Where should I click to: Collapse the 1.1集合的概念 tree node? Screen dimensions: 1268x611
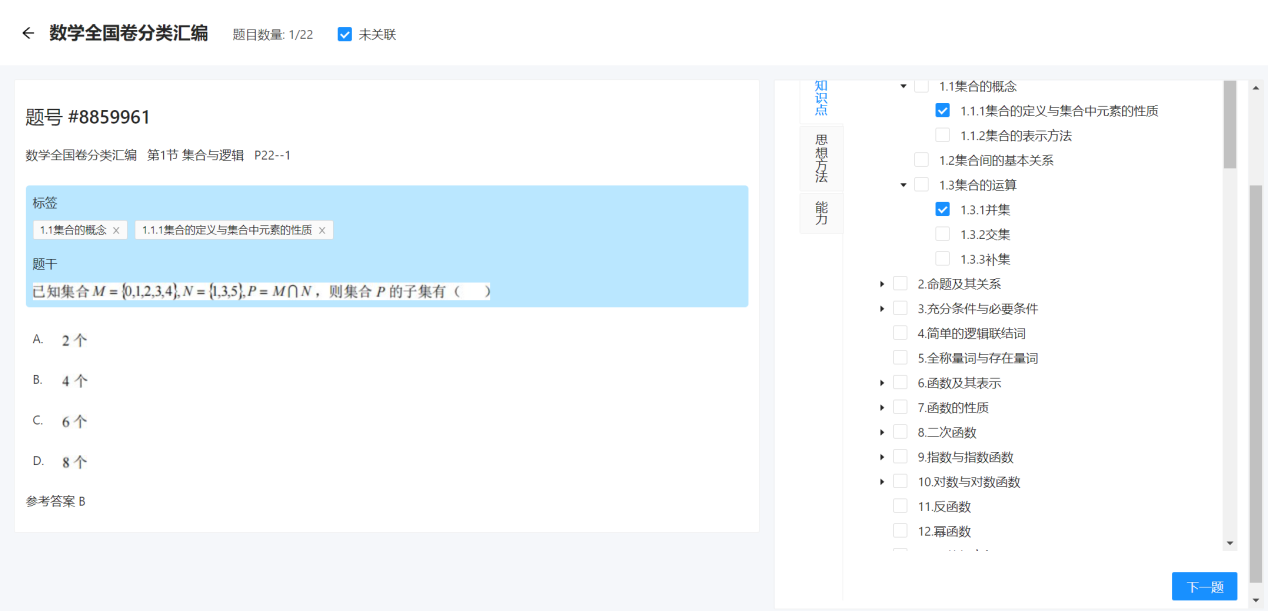pyautogui.click(x=903, y=86)
